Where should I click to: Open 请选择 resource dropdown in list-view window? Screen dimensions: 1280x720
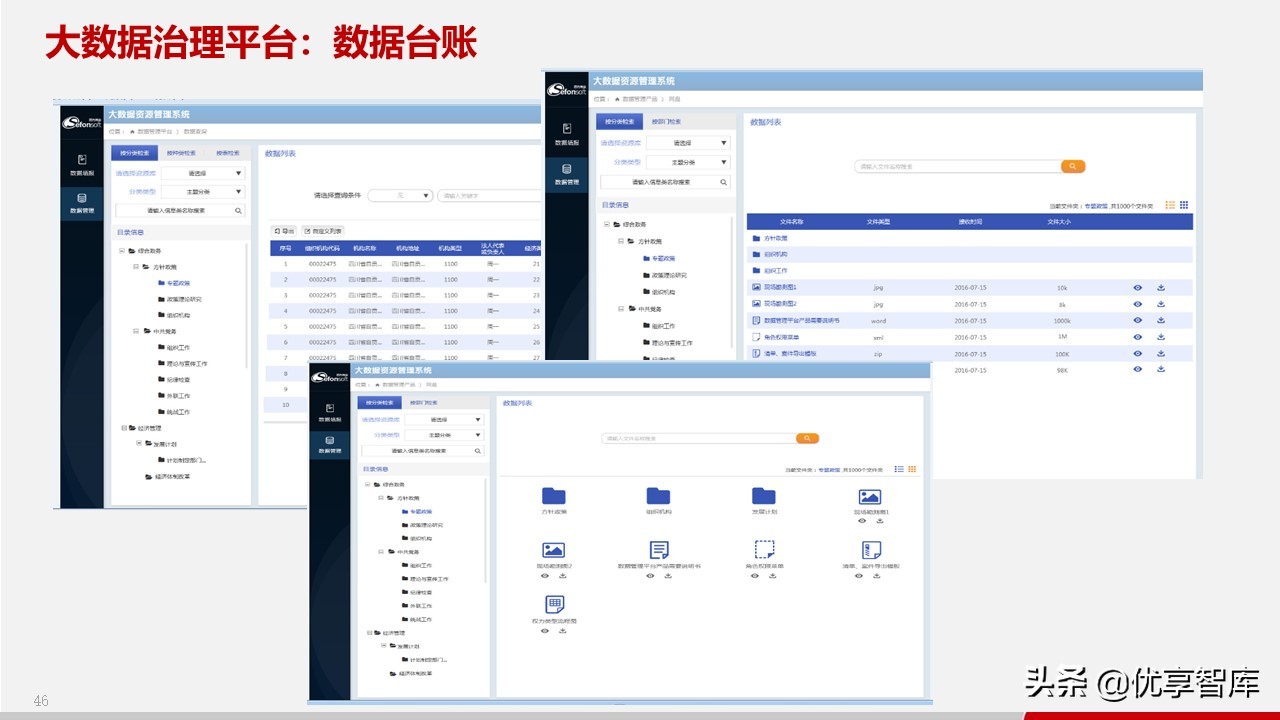pyautogui.click(x=688, y=143)
